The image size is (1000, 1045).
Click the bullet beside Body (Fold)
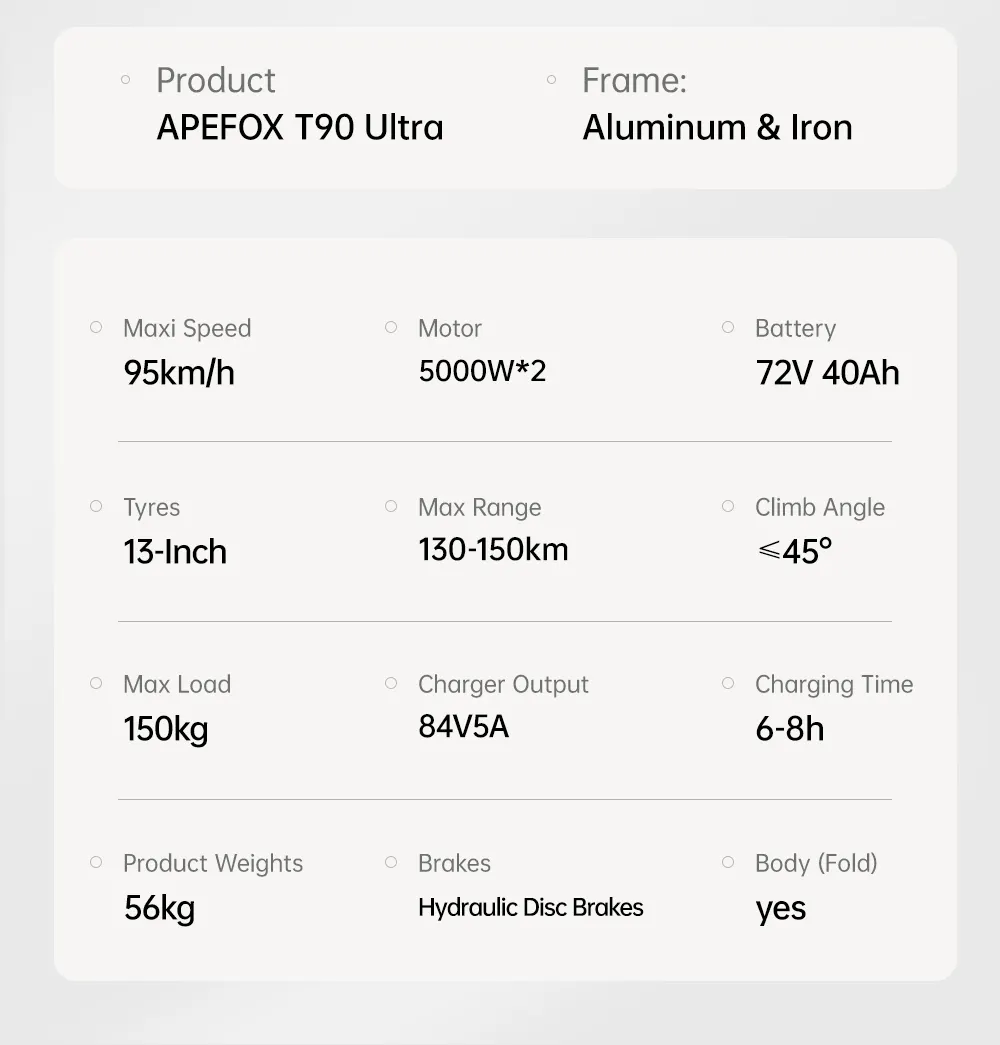tap(728, 862)
